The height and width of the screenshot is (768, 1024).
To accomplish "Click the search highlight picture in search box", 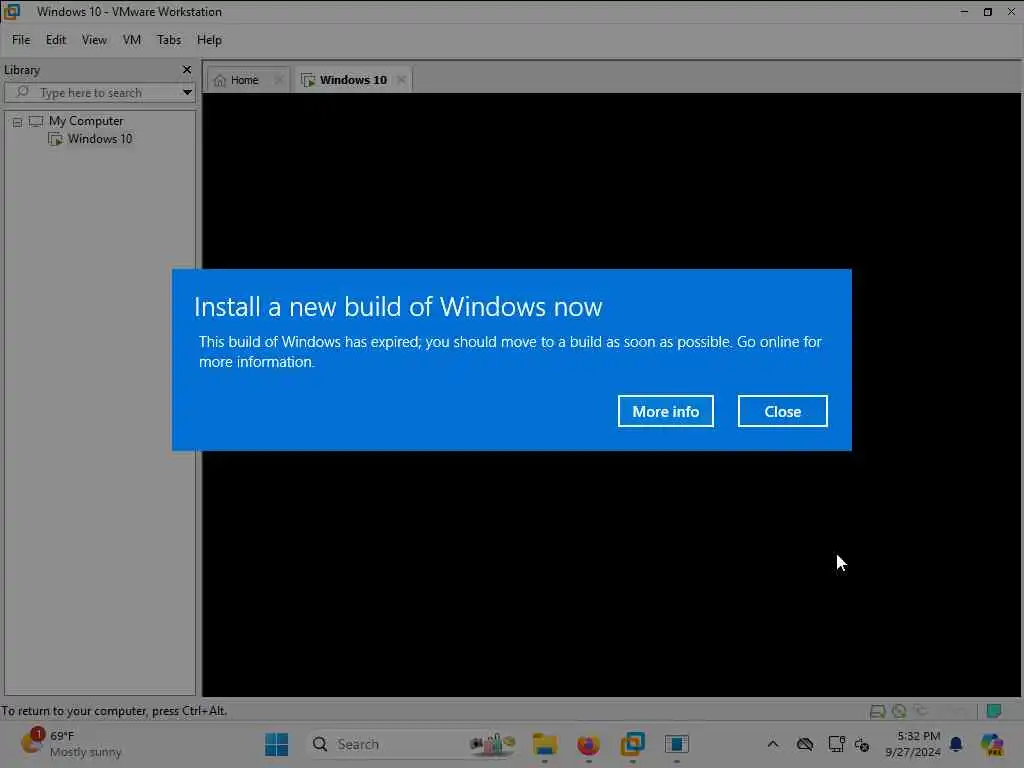I will (493, 744).
